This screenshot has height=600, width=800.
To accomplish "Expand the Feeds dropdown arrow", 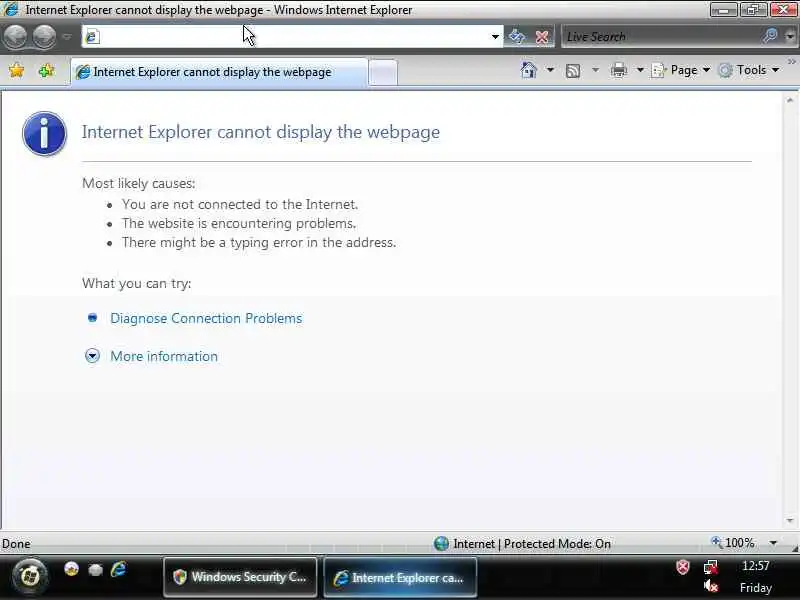I will coord(595,70).
